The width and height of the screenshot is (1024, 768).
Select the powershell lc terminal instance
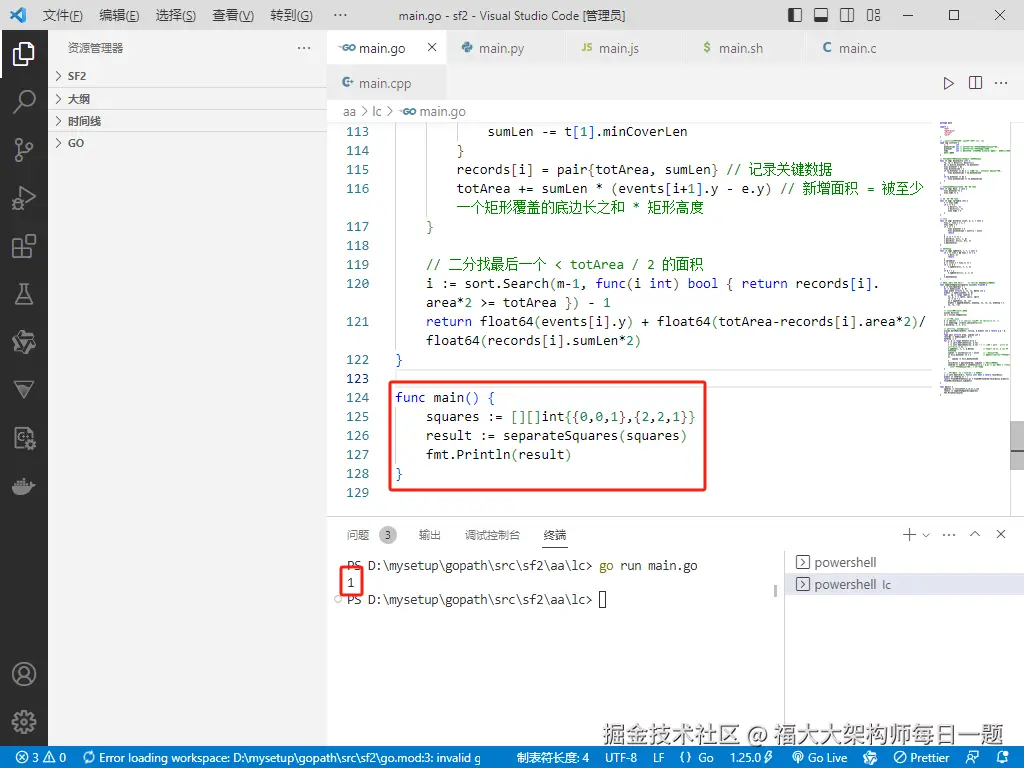point(904,584)
